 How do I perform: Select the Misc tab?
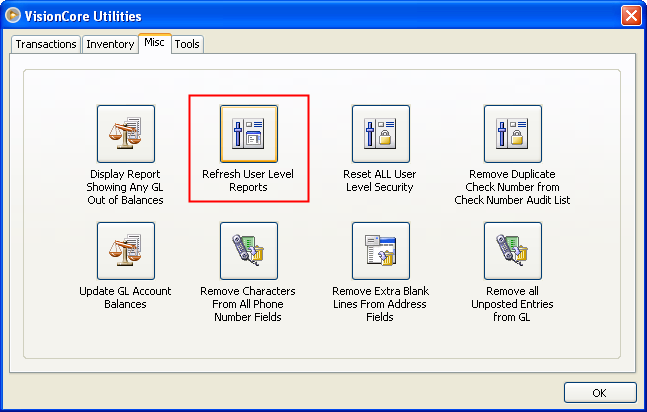pos(155,43)
